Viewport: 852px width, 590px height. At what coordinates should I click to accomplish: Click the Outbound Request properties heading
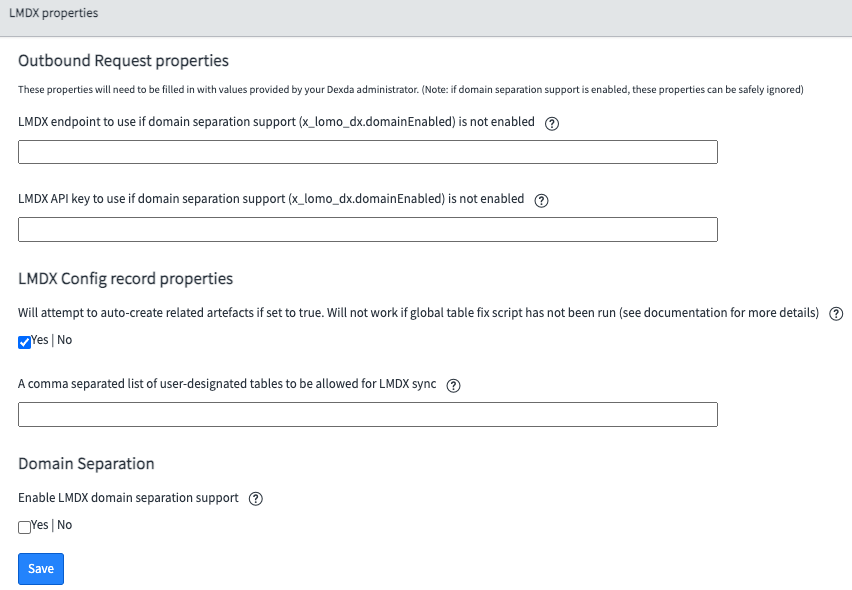click(x=123, y=61)
